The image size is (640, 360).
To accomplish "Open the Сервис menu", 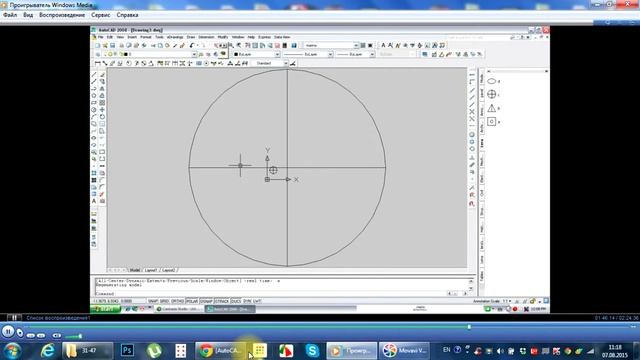I will [x=101, y=15].
